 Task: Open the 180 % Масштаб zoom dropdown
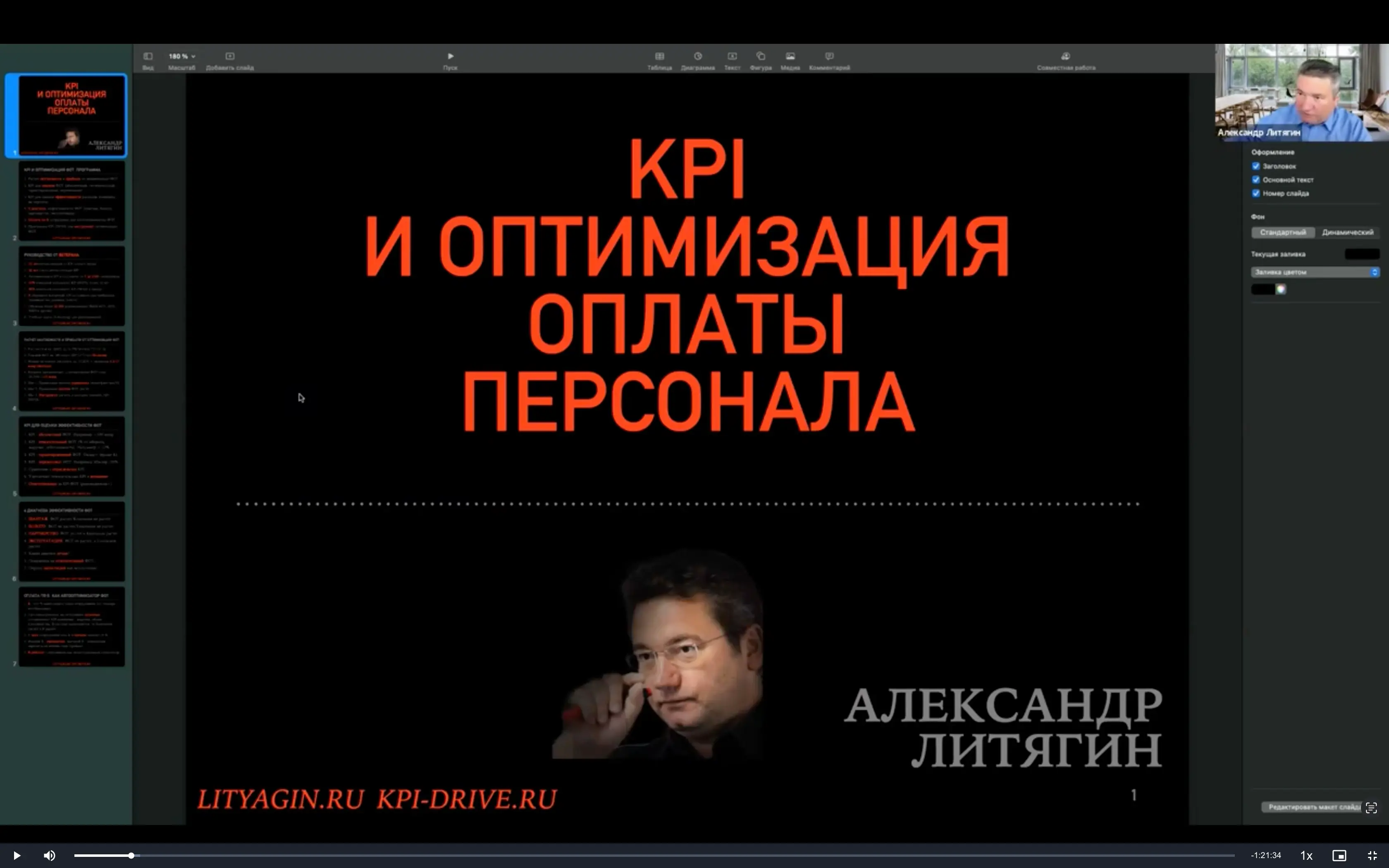pyautogui.click(x=181, y=56)
